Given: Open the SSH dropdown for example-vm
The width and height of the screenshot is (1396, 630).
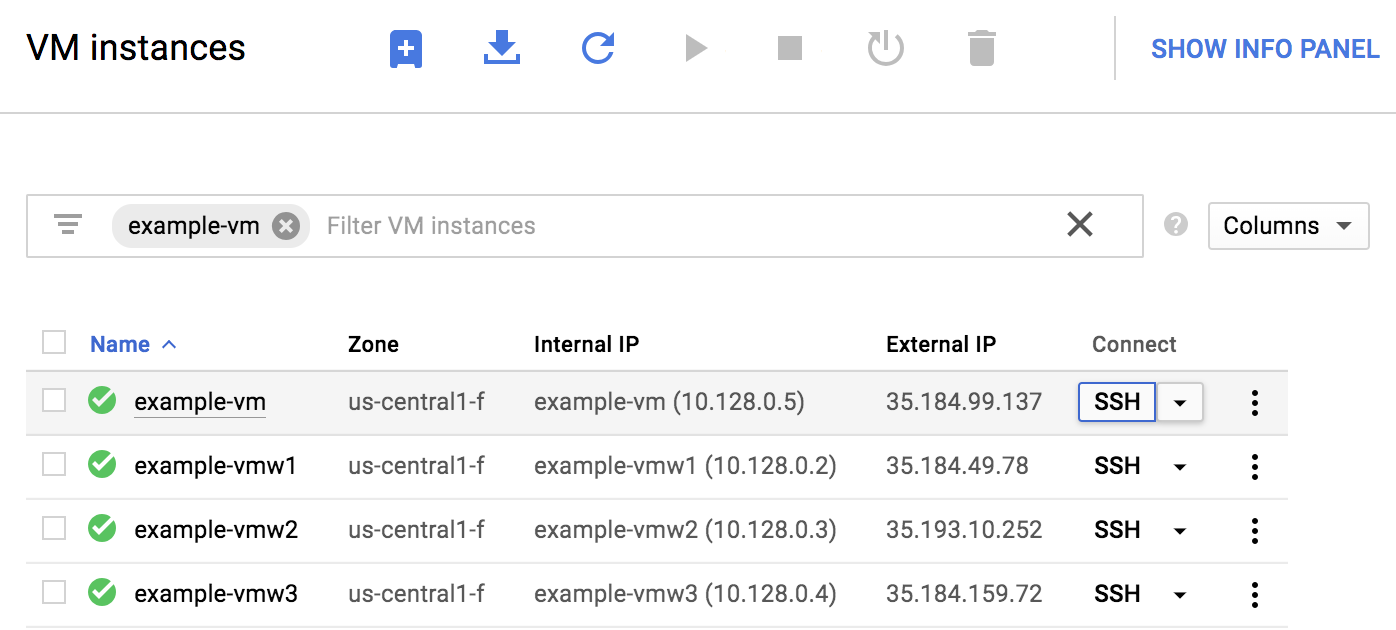Looking at the screenshot, I should [1180, 402].
